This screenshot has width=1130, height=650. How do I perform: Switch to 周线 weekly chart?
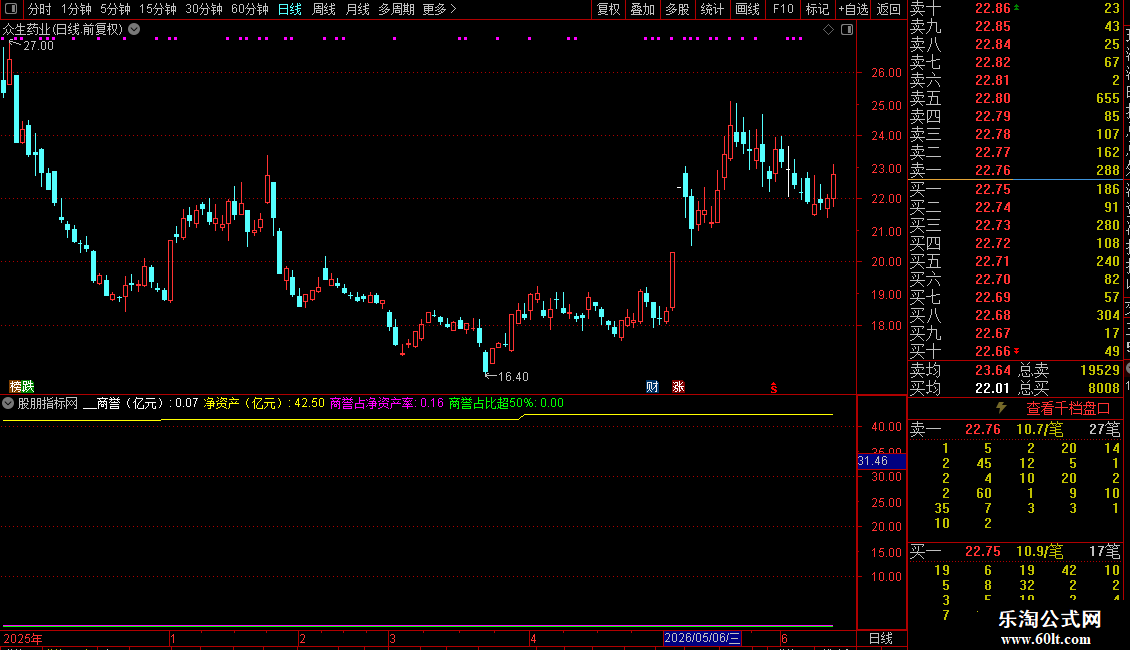(324, 9)
